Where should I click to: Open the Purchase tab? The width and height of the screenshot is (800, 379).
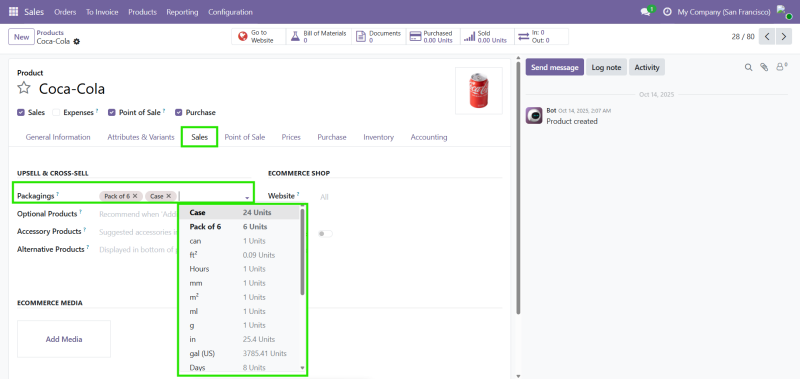coord(332,137)
